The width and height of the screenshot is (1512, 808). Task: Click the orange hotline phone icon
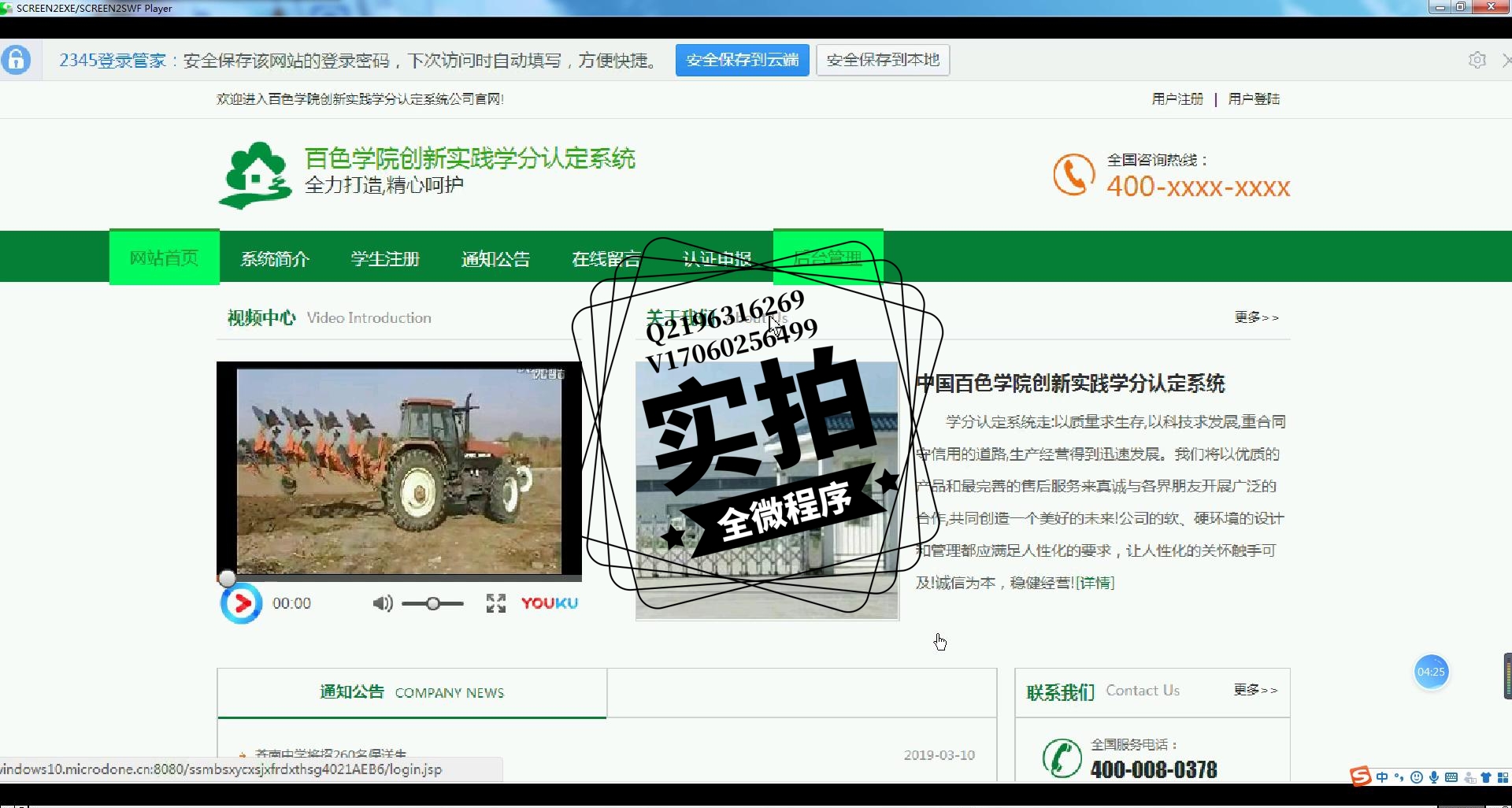tap(1074, 175)
